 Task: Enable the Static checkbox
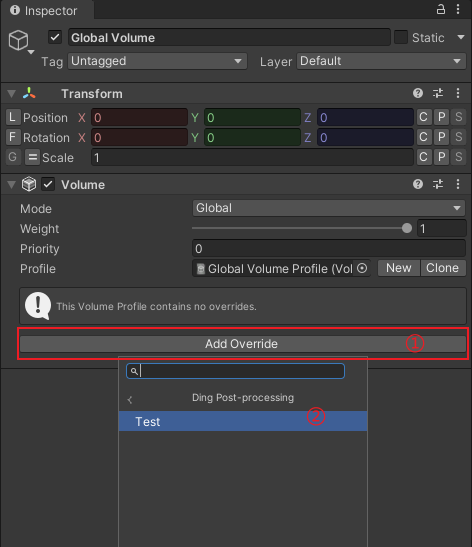(401, 37)
